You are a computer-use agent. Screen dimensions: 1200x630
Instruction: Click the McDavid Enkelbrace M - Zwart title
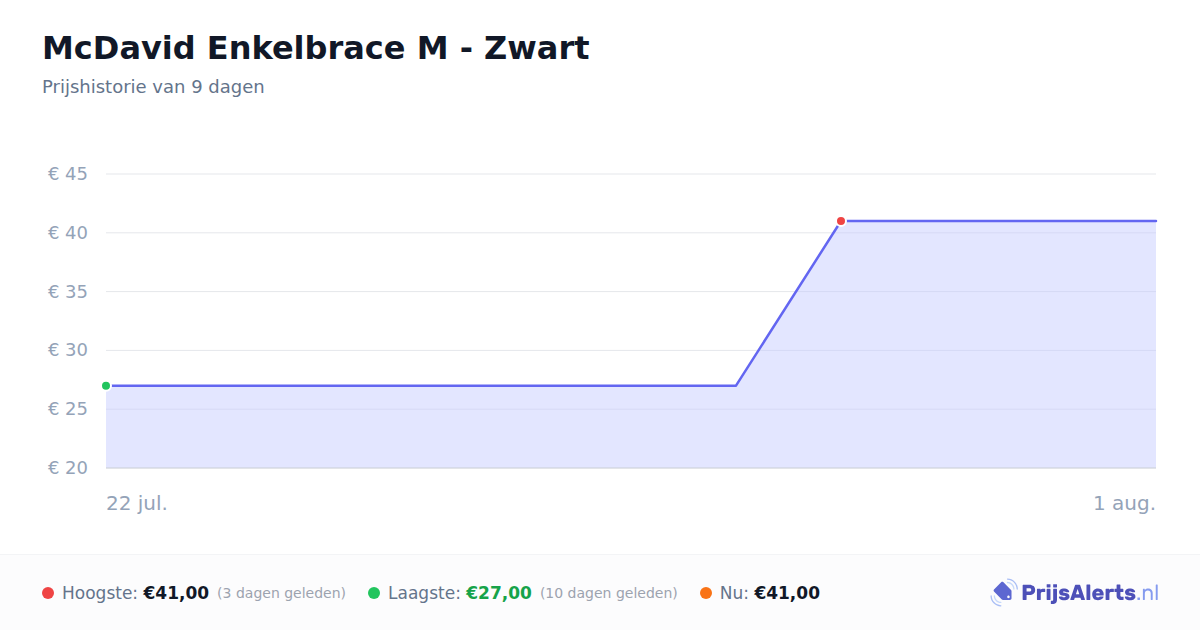point(316,47)
